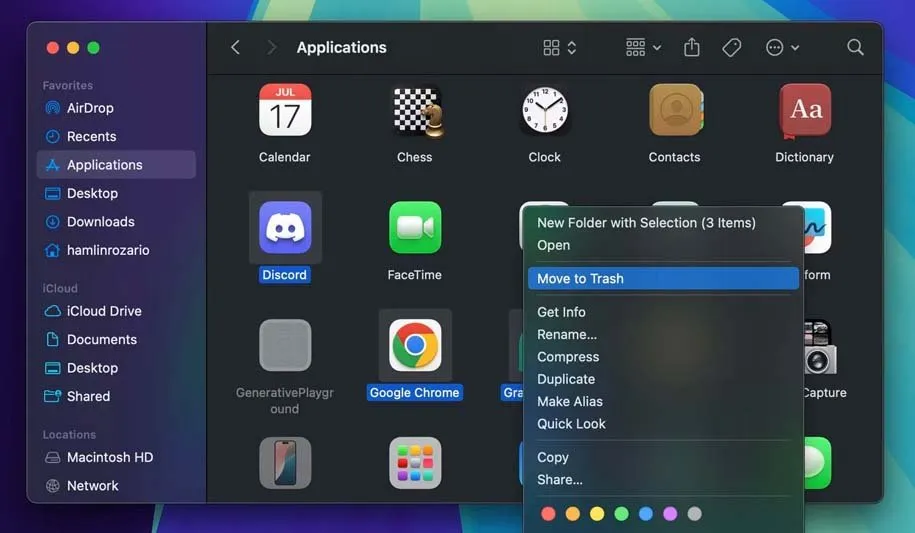Screen dimensions: 915x533
Task: Choose Move to Trash in context menu
Action: coord(580,279)
